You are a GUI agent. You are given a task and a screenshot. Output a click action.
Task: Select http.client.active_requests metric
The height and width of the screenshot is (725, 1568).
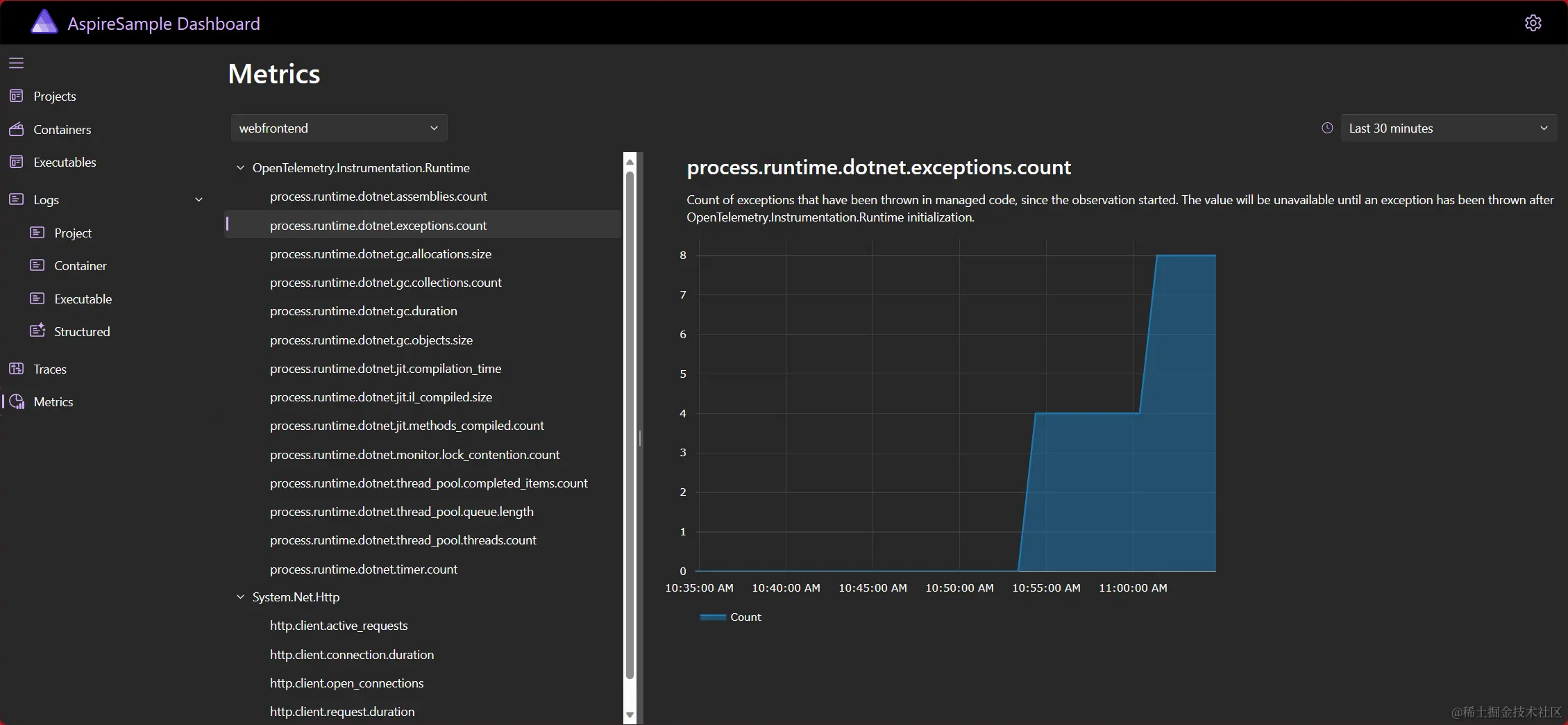339,625
